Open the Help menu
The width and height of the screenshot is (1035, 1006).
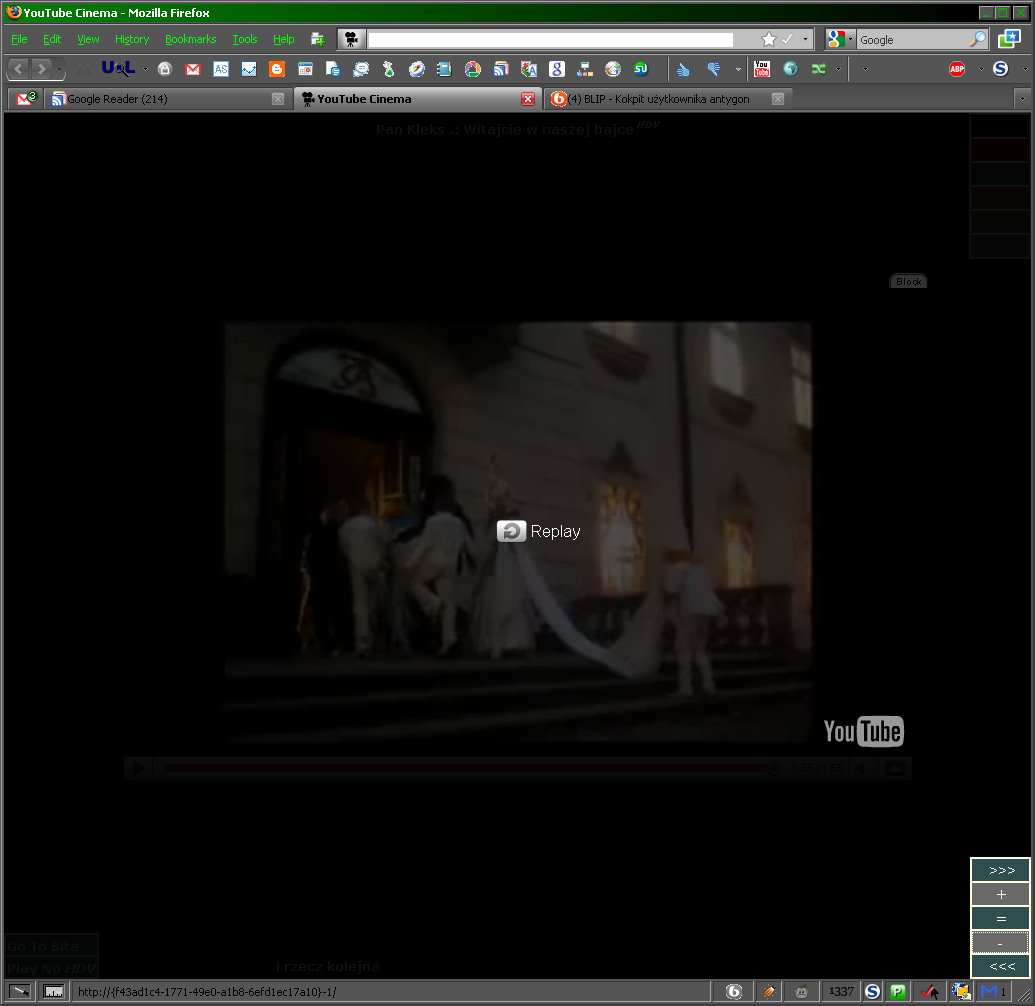tap(284, 40)
